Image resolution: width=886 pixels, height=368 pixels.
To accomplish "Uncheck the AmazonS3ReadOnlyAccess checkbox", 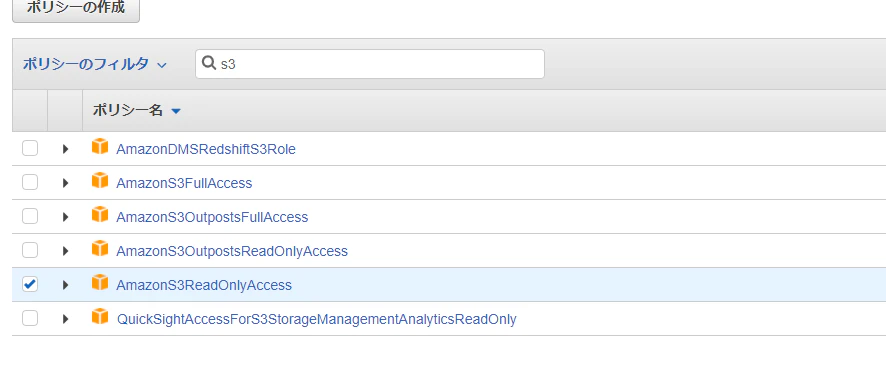I will coord(30,284).
